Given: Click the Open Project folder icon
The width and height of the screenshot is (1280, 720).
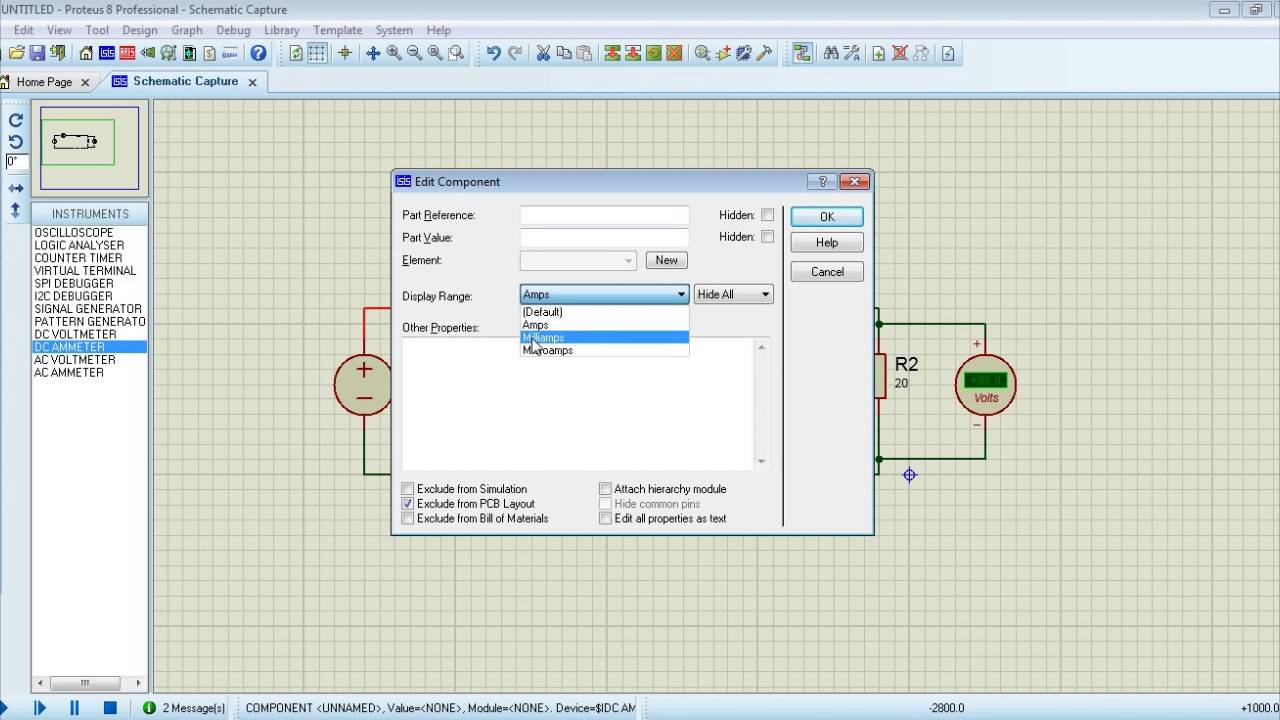Looking at the screenshot, I should point(17,53).
